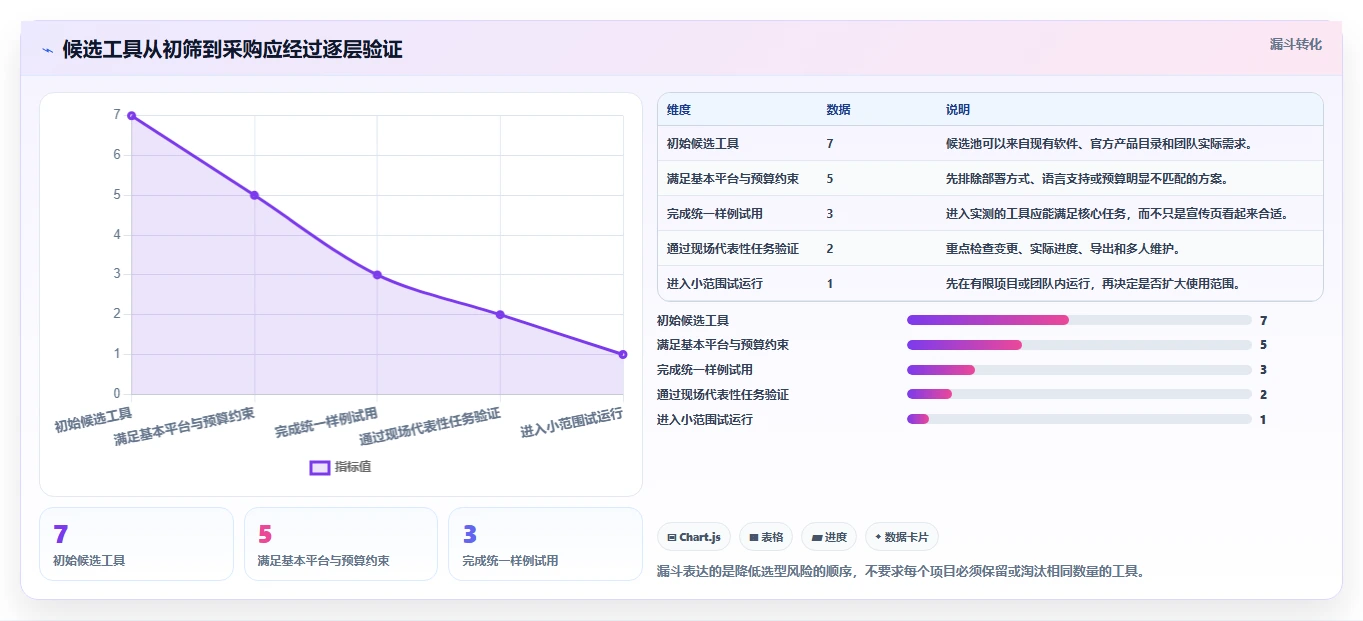Viewport: 1363px width, 621px height.
Task: Click the title 候选工具从初筛到采购应经过逐层验证
Action: click(x=233, y=50)
